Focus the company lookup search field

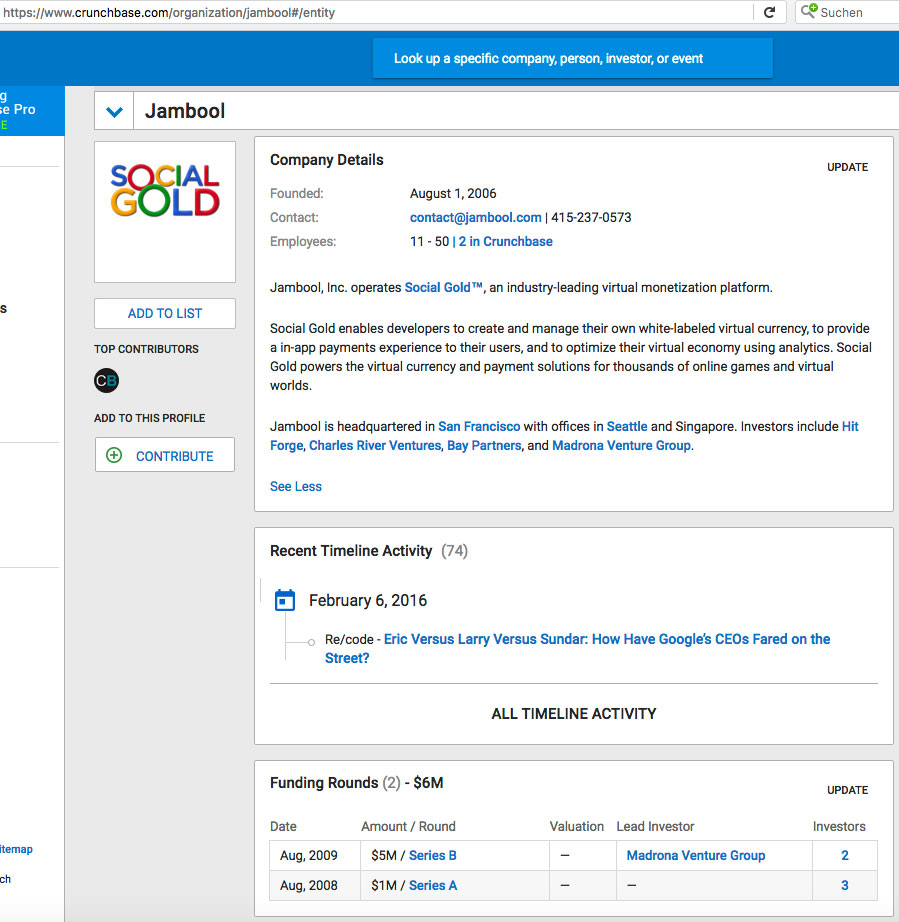[573, 58]
